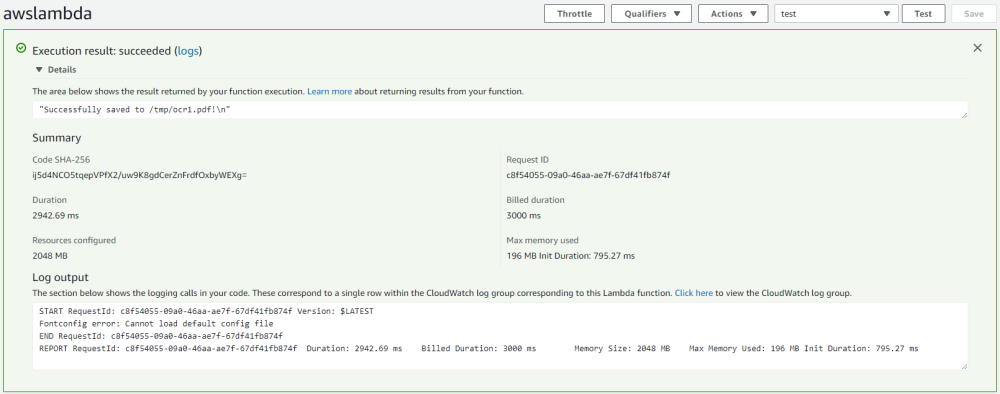Collapse the Details section
This screenshot has height=394, width=1000.
[x=56, y=69]
